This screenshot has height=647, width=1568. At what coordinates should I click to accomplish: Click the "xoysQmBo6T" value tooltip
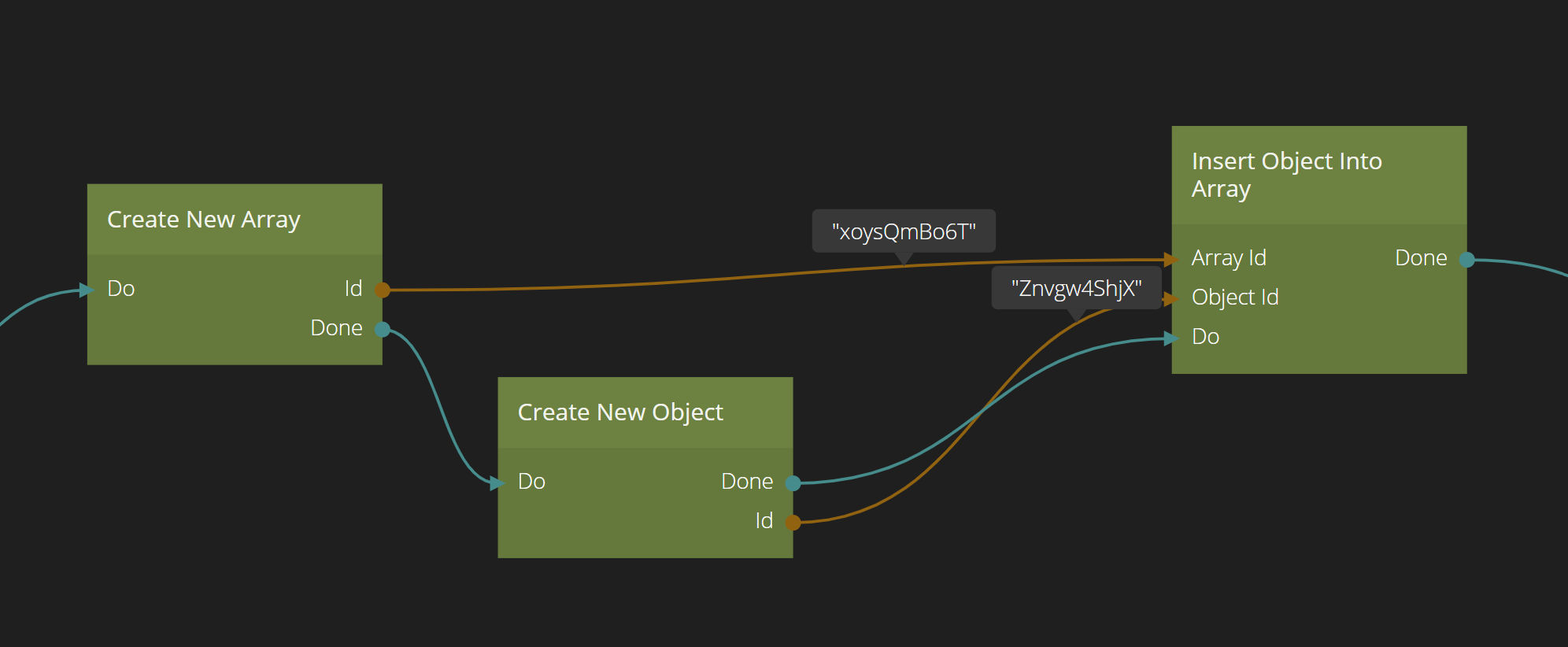(x=904, y=231)
